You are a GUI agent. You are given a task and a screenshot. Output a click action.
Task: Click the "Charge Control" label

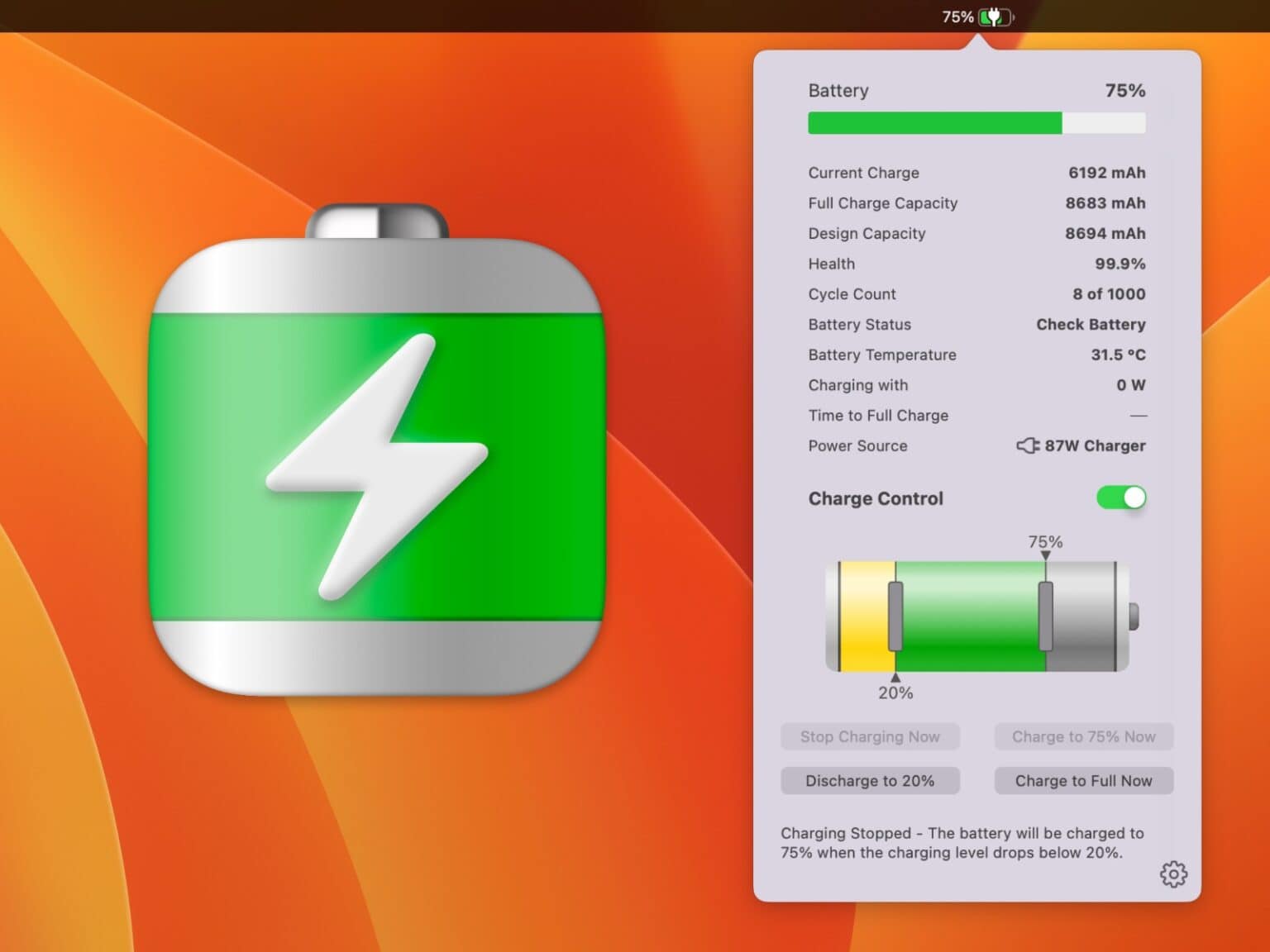pos(876,498)
